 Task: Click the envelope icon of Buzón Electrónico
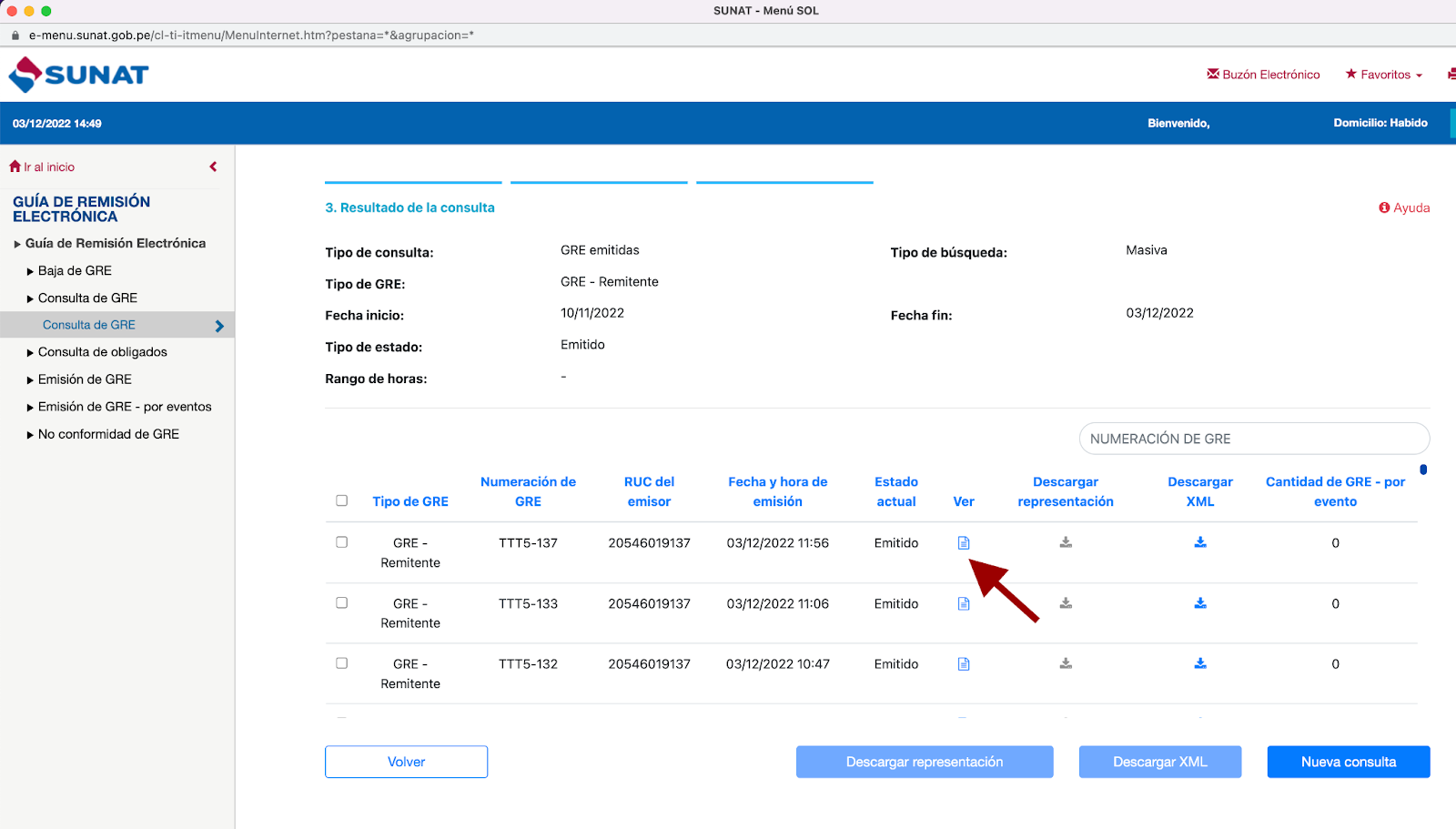click(x=1213, y=74)
